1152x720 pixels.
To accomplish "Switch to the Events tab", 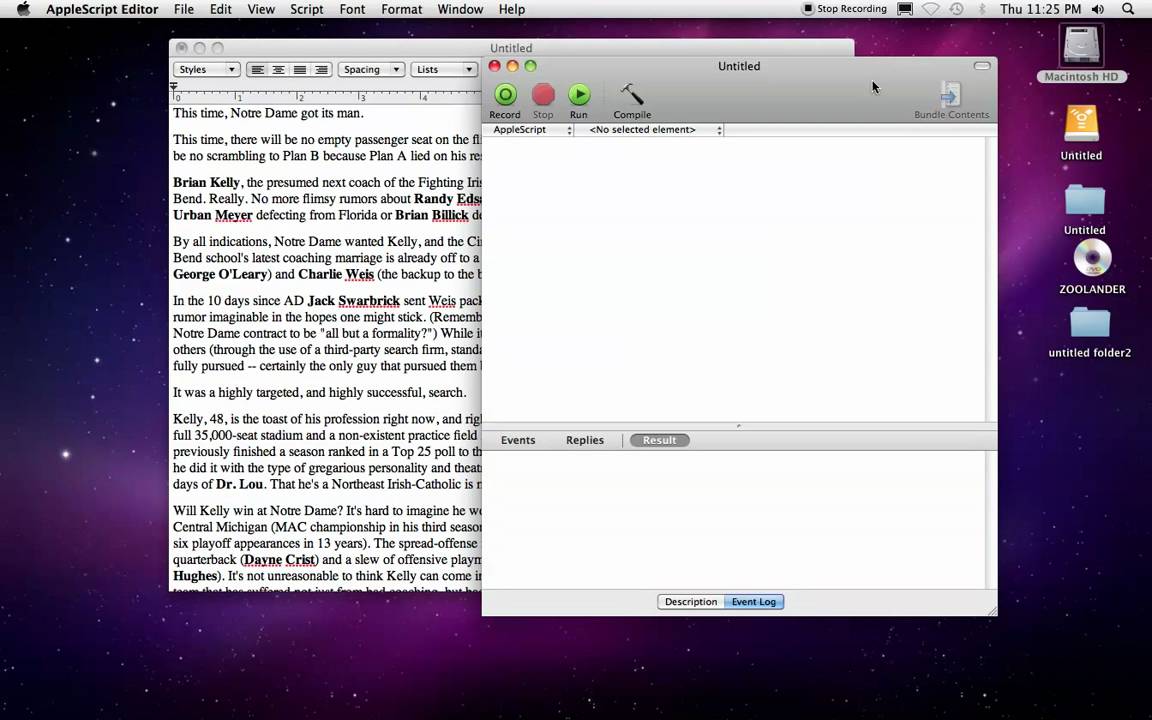I will click(x=518, y=440).
